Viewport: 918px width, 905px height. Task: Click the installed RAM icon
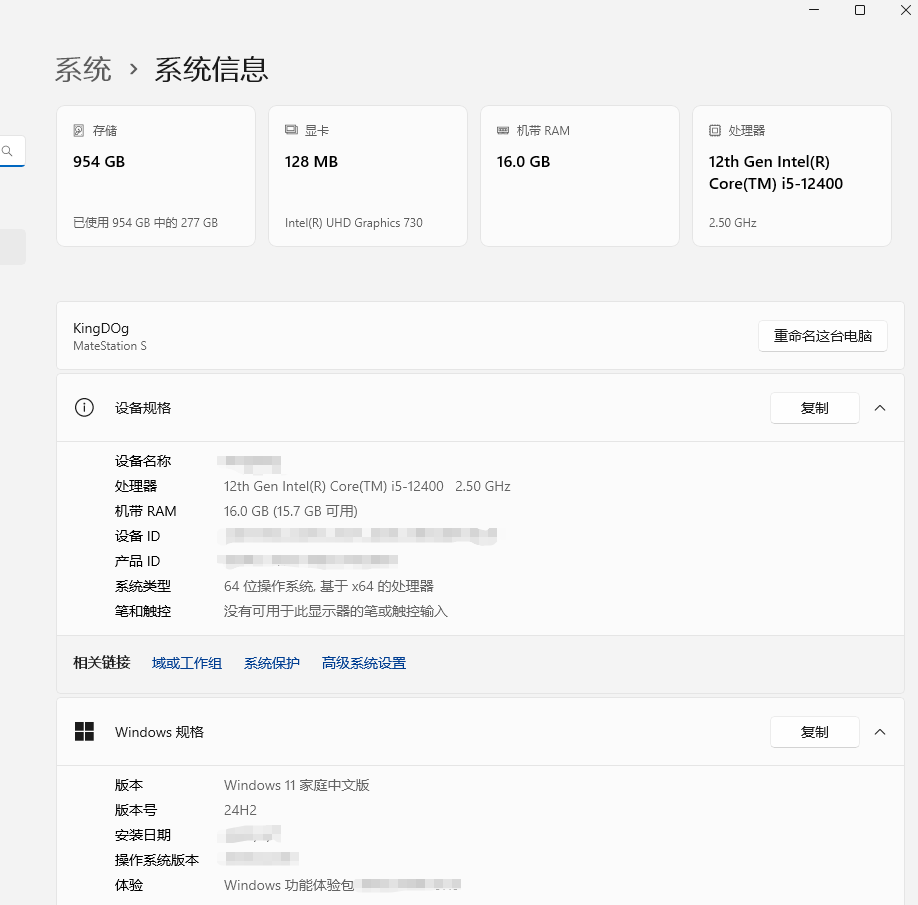pyautogui.click(x=503, y=131)
